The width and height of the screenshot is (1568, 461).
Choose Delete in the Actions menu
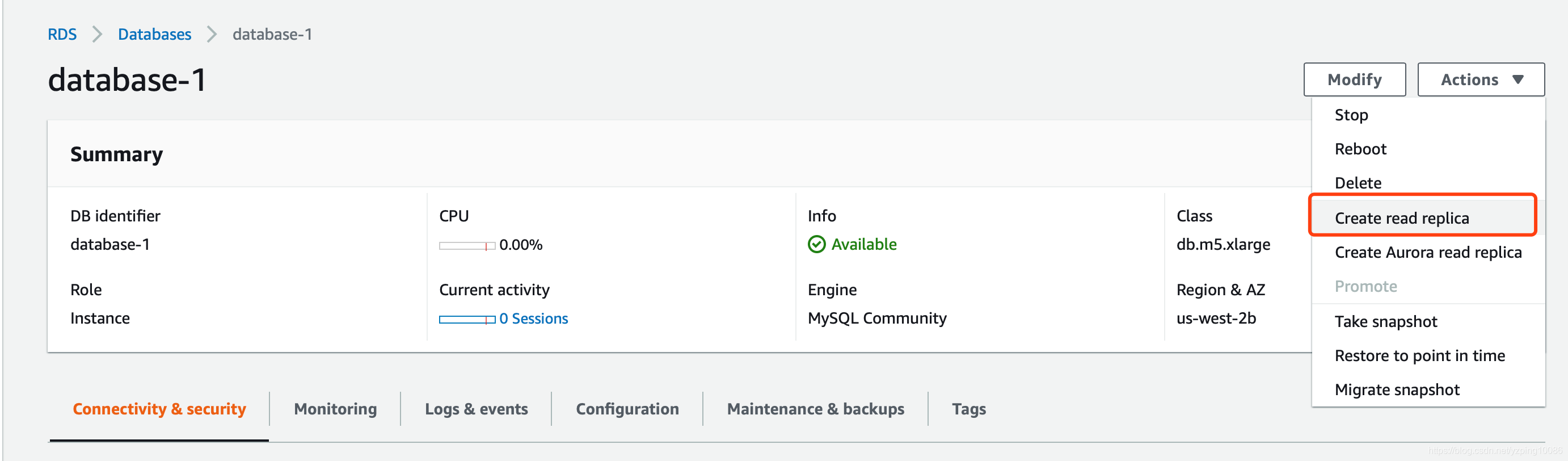pos(1358,183)
